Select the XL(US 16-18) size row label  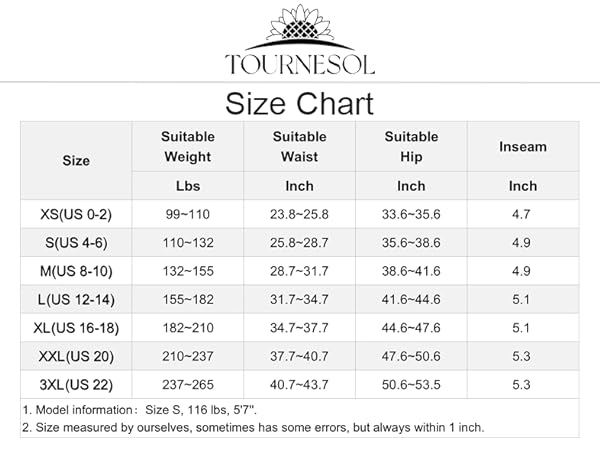pyautogui.click(x=76, y=328)
